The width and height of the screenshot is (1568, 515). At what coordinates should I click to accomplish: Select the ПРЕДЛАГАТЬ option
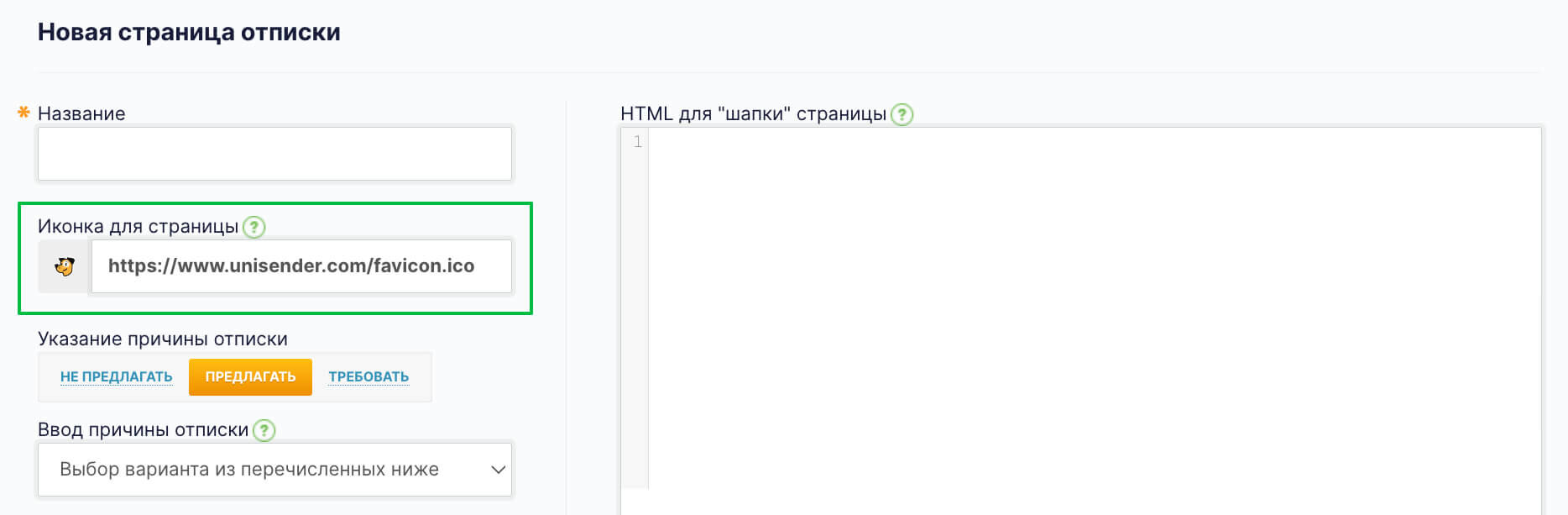pyautogui.click(x=250, y=377)
